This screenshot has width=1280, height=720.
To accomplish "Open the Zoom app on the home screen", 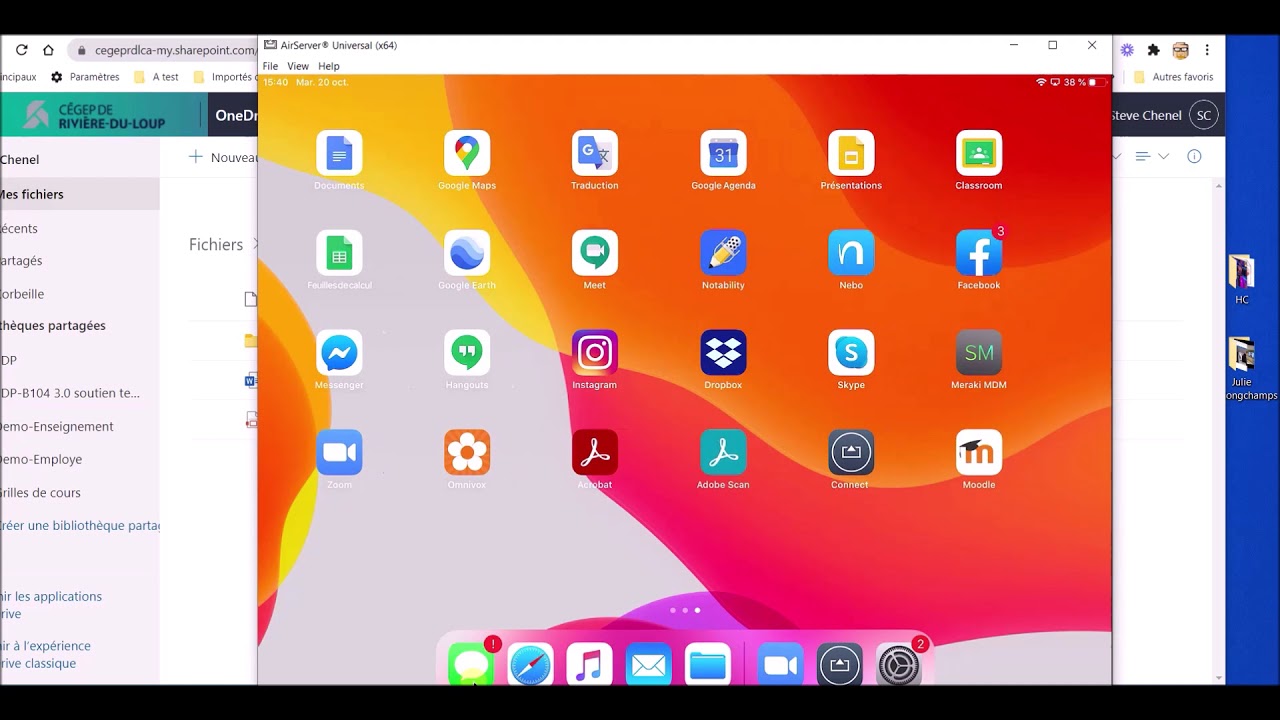I will [339, 453].
